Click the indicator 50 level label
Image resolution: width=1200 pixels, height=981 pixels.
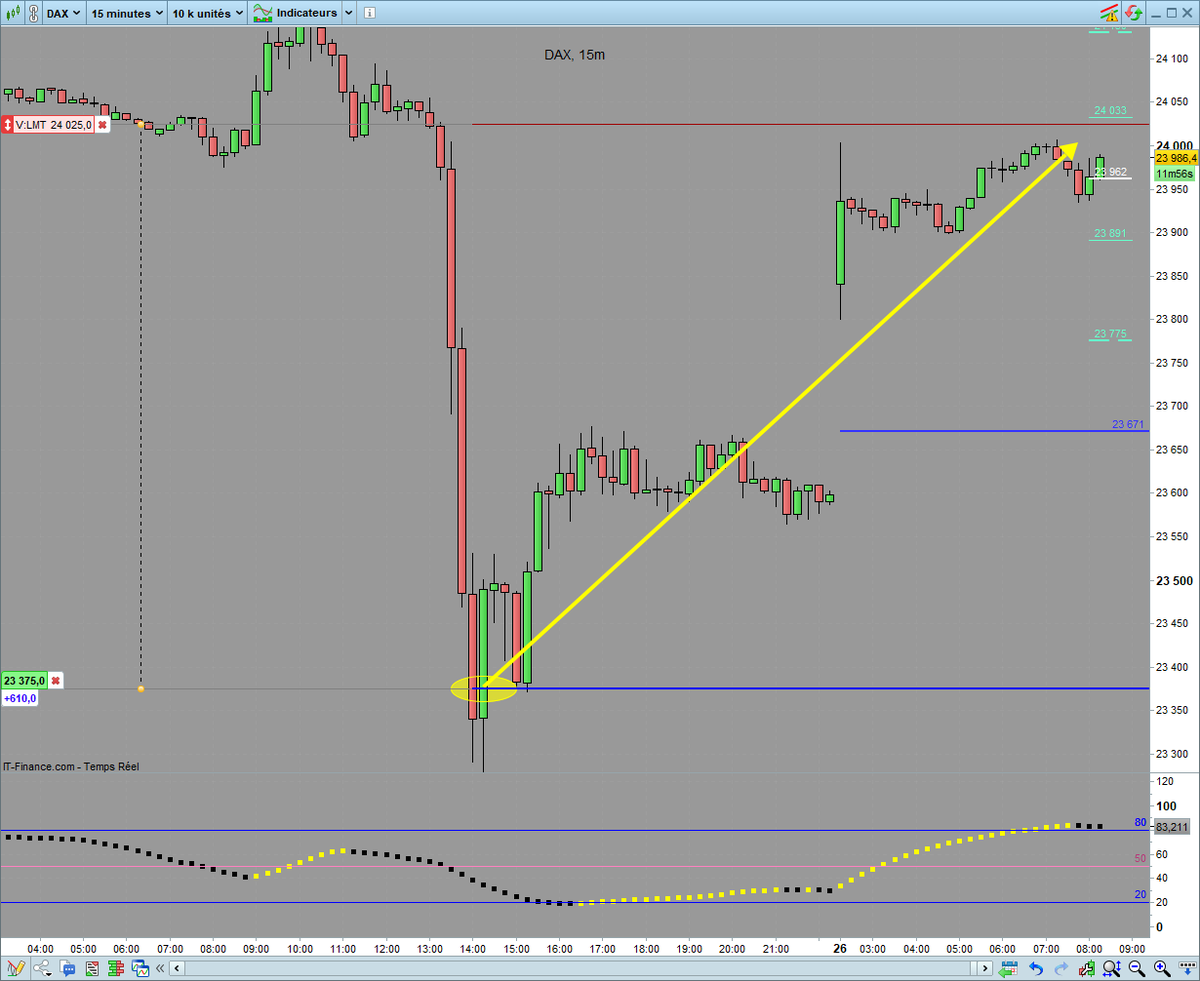pos(1140,858)
